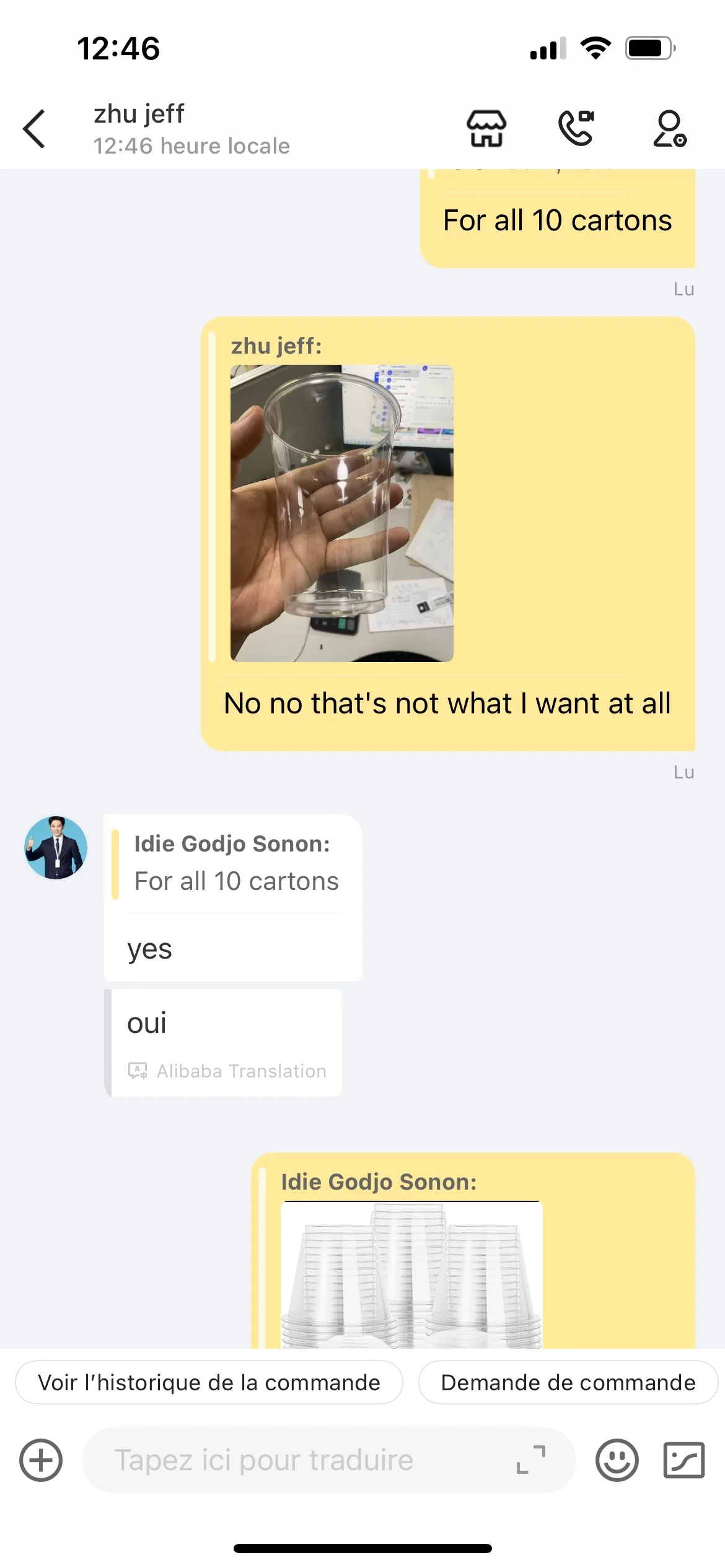Open the stacked clear cups image
The width and height of the screenshot is (725, 1568).
[x=412, y=1275]
